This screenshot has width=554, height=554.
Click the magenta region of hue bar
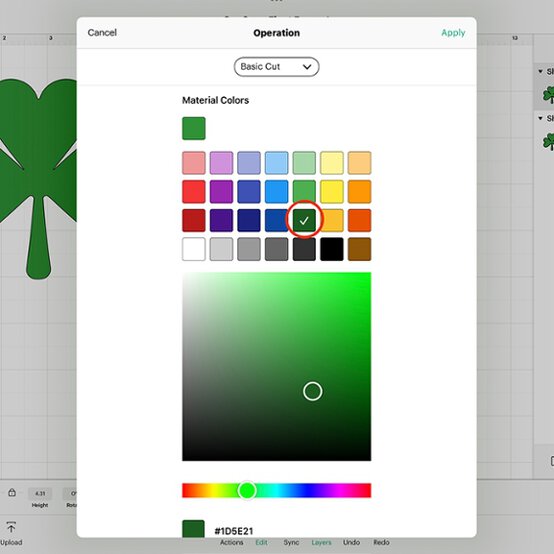[x=341, y=490]
